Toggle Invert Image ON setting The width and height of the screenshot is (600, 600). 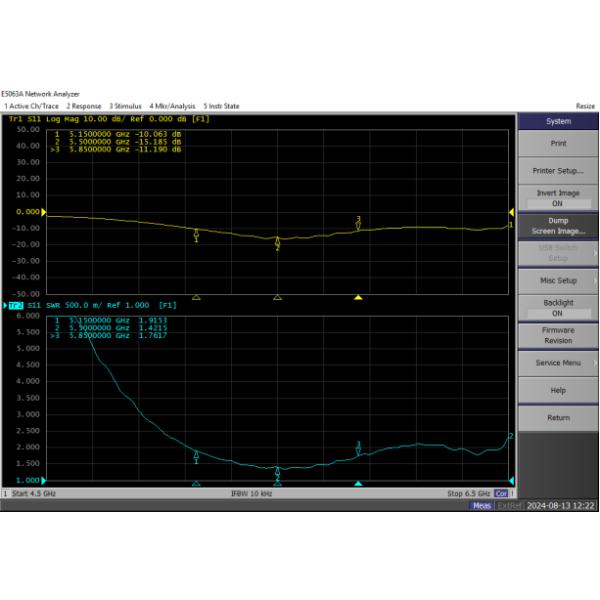tap(557, 198)
